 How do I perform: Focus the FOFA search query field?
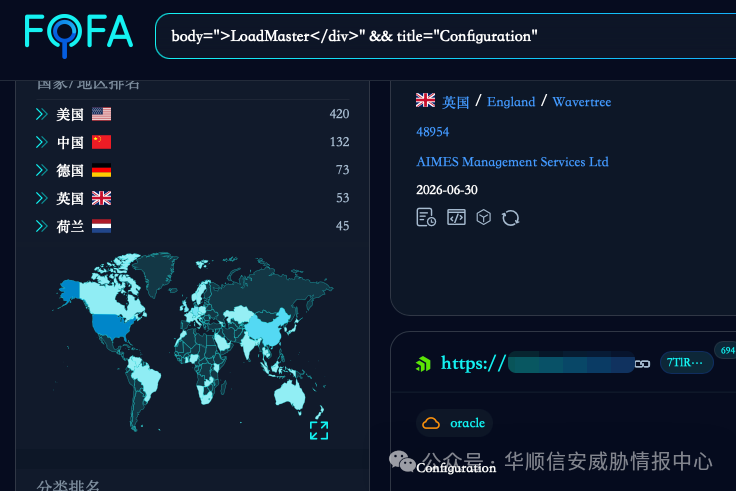click(445, 36)
